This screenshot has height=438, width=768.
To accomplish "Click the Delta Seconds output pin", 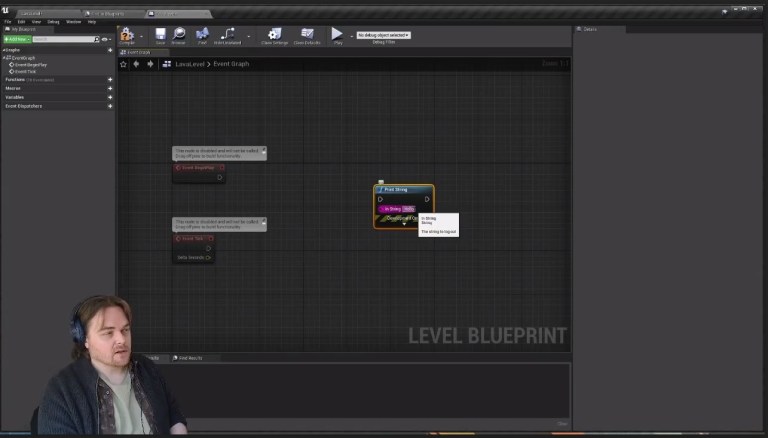I will click(208, 258).
